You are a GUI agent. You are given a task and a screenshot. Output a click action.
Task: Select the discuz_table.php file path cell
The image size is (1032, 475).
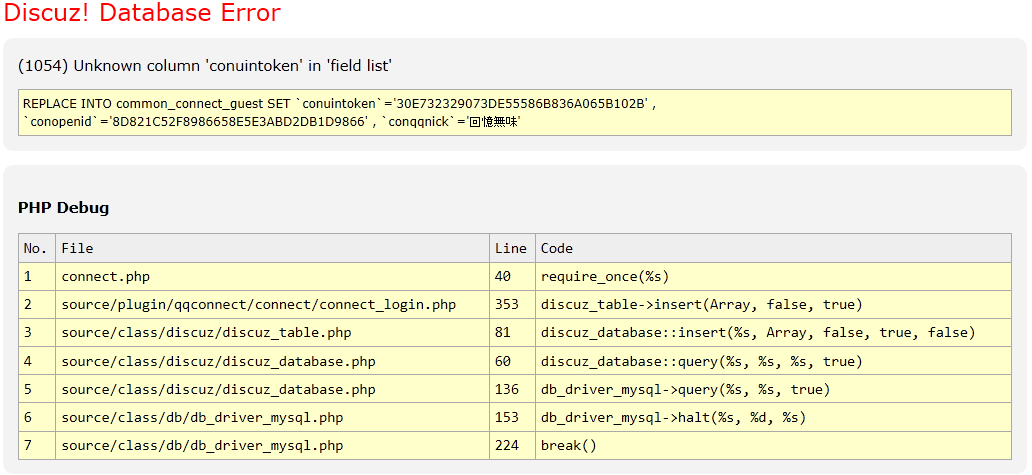click(206, 332)
